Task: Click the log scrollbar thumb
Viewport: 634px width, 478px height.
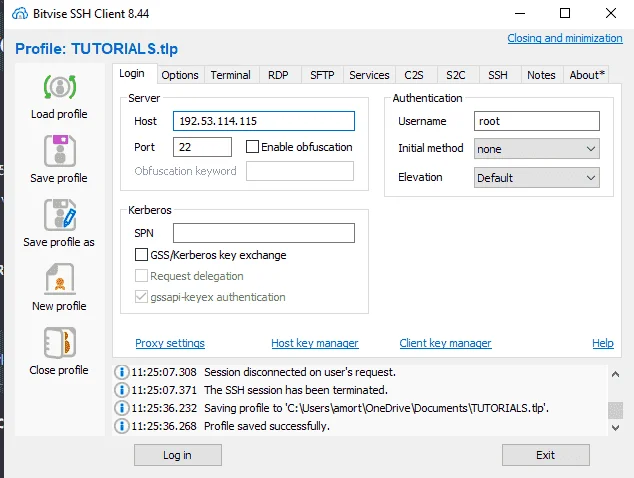Action: [615, 410]
